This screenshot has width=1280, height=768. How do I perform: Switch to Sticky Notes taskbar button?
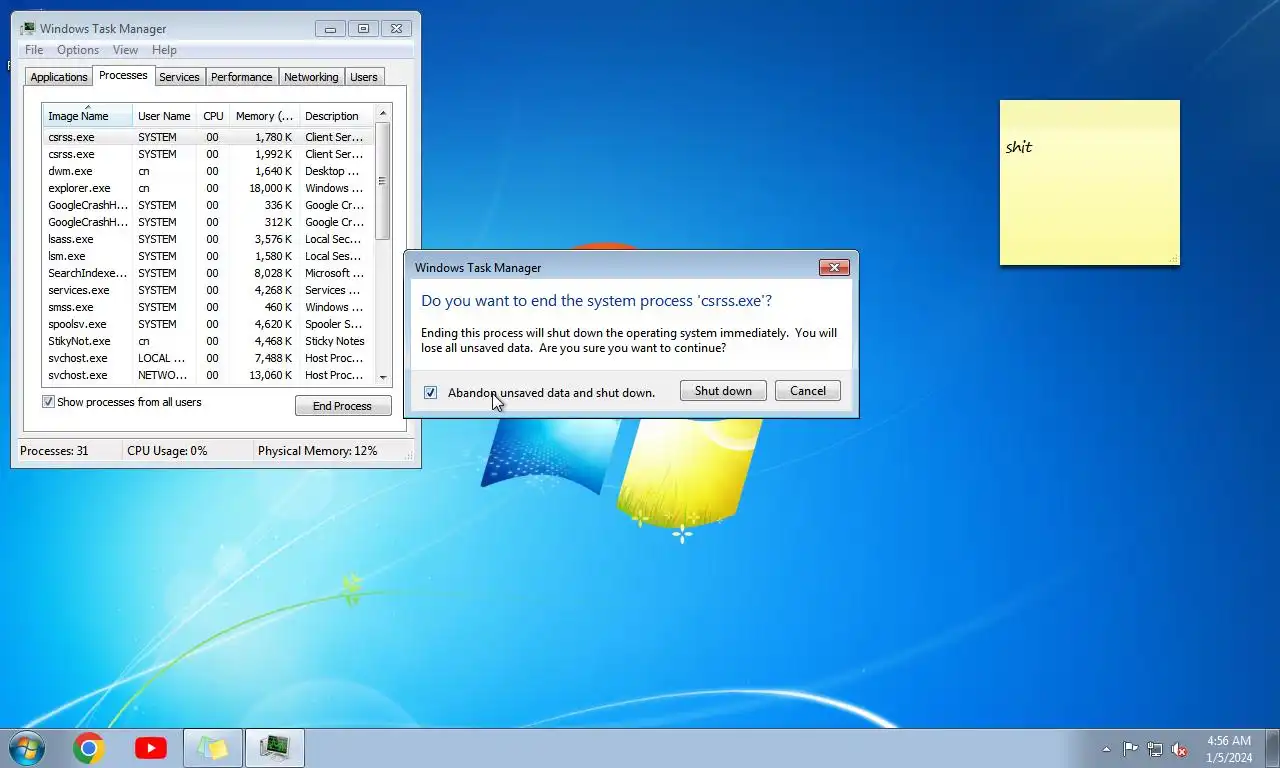coord(213,748)
